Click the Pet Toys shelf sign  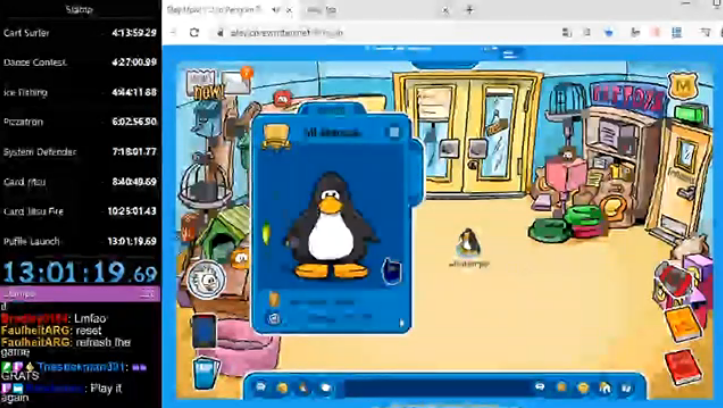click(628, 98)
